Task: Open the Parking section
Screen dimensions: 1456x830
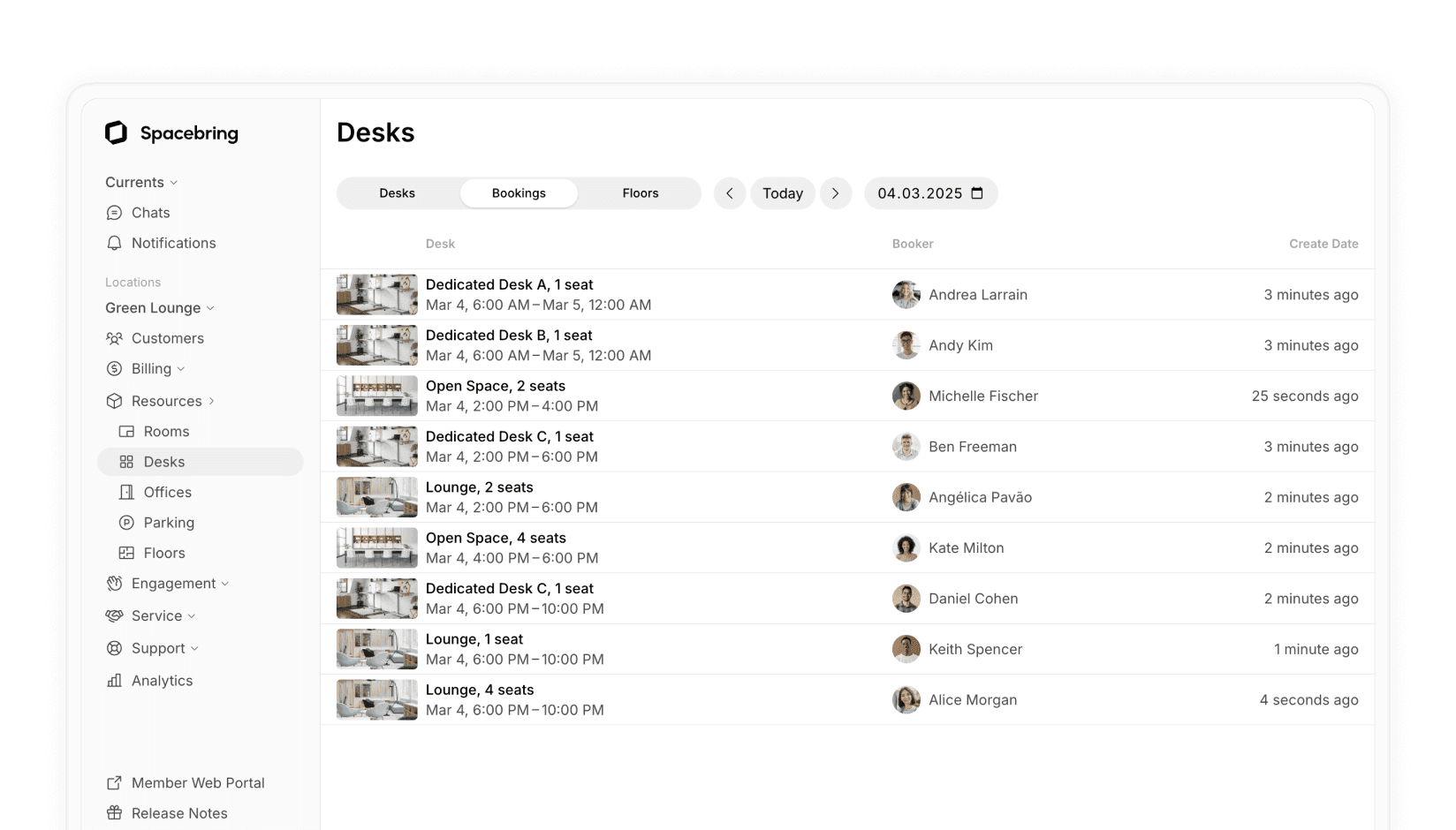Action: coord(169,522)
